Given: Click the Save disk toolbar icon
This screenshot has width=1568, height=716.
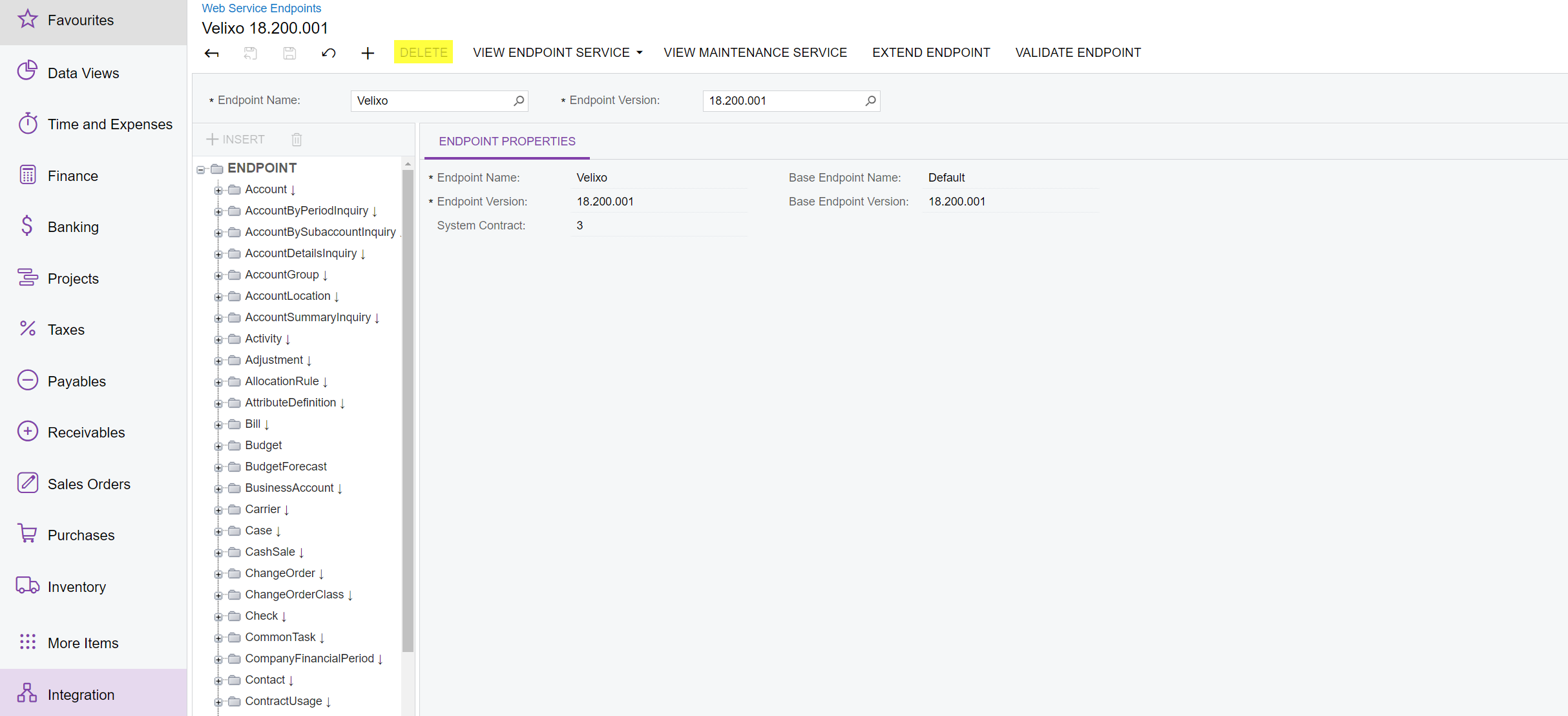Looking at the screenshot, I should (x=289, y=53).
